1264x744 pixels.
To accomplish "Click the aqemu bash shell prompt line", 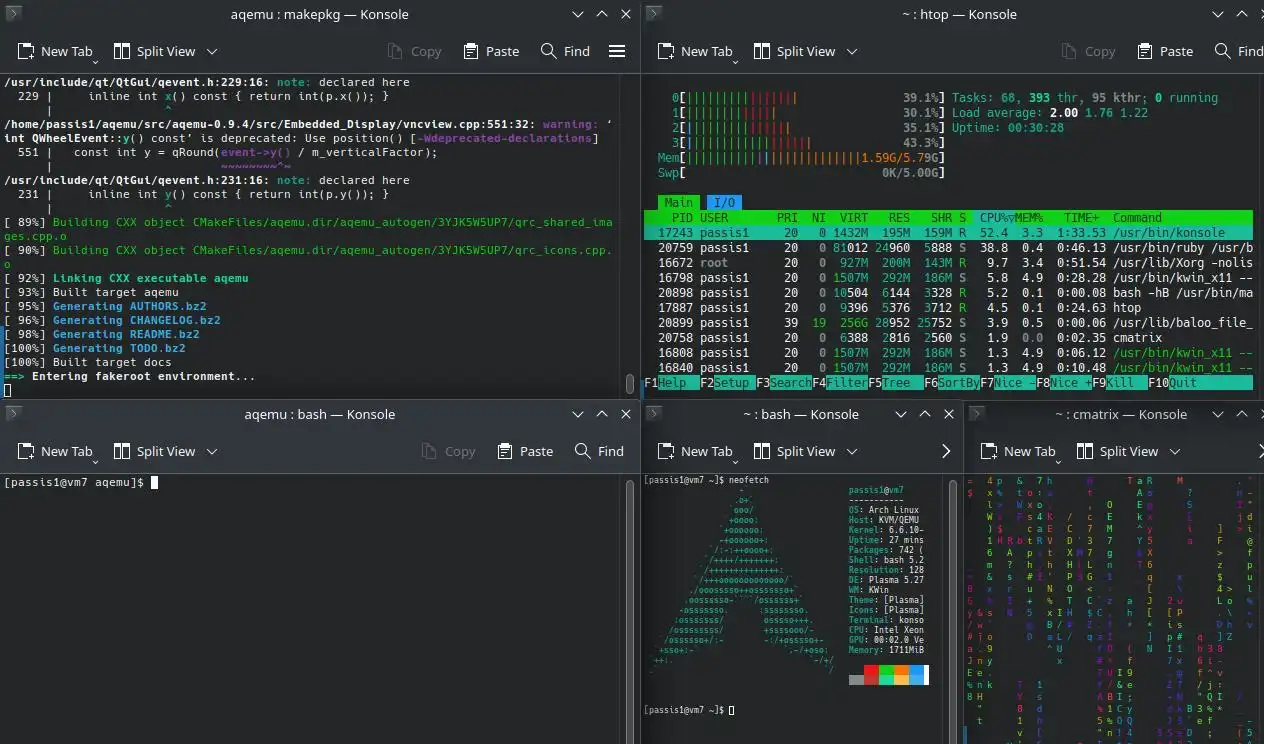I will tap(80, 482).
